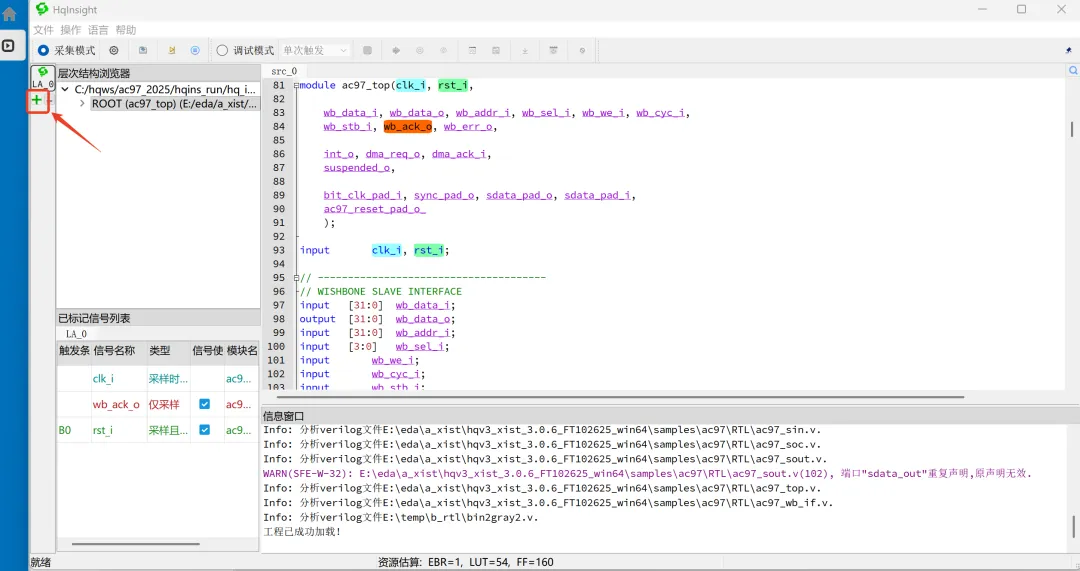Screen dimensions: 1080x571
Task: Click the gear settings icon in toolbar
Action: tap(113, 50)
